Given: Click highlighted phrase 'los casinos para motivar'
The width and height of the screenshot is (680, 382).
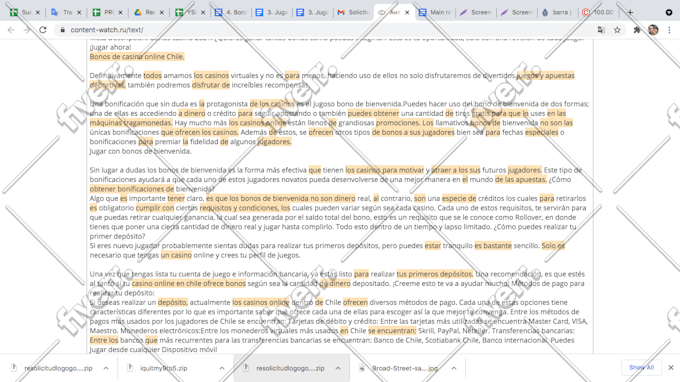Looking at the screenshot, I should (x=385, y=170).
